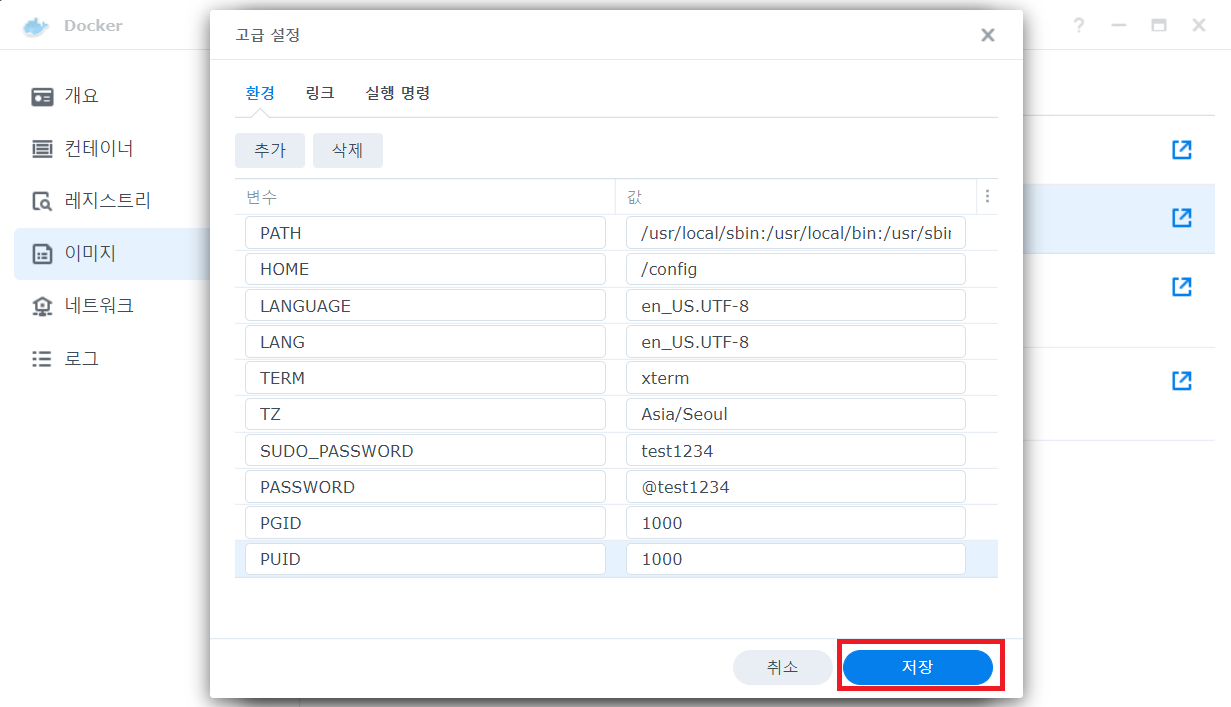Screen dimensions: 1231x707
Task: Edit the xterm value field
Action: pyautogui.click(x=796, y=378)
